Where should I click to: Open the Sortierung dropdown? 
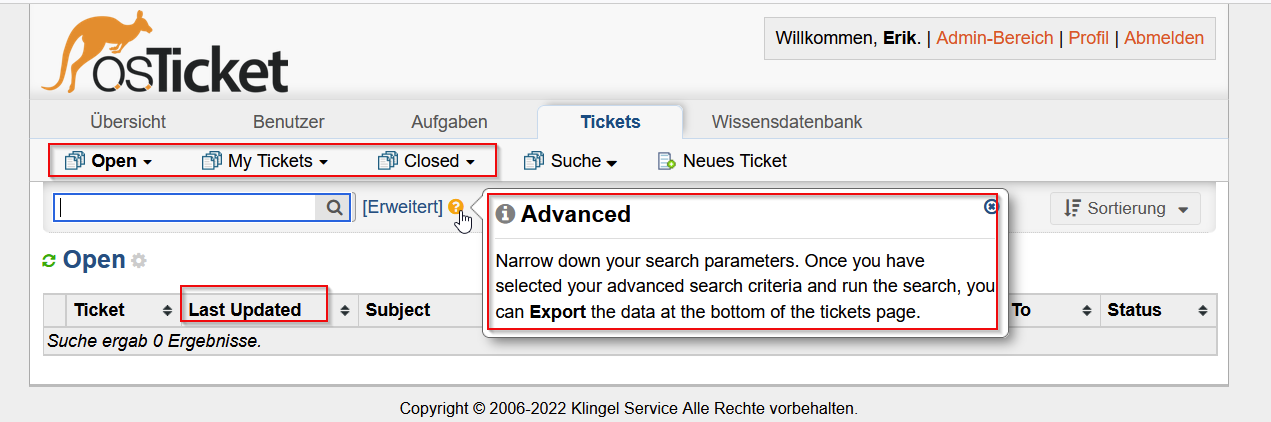click(1125, 208)
